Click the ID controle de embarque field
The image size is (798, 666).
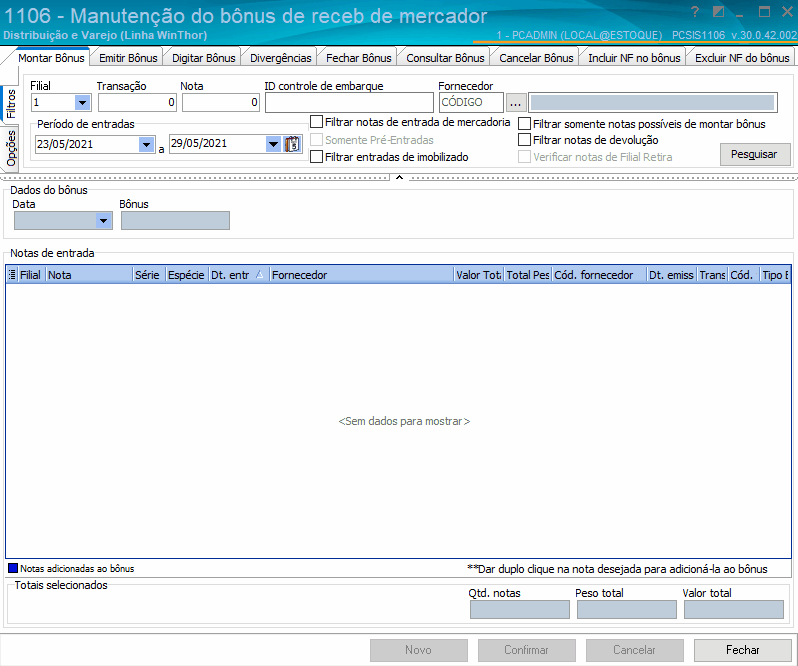[x=349, y=102]
